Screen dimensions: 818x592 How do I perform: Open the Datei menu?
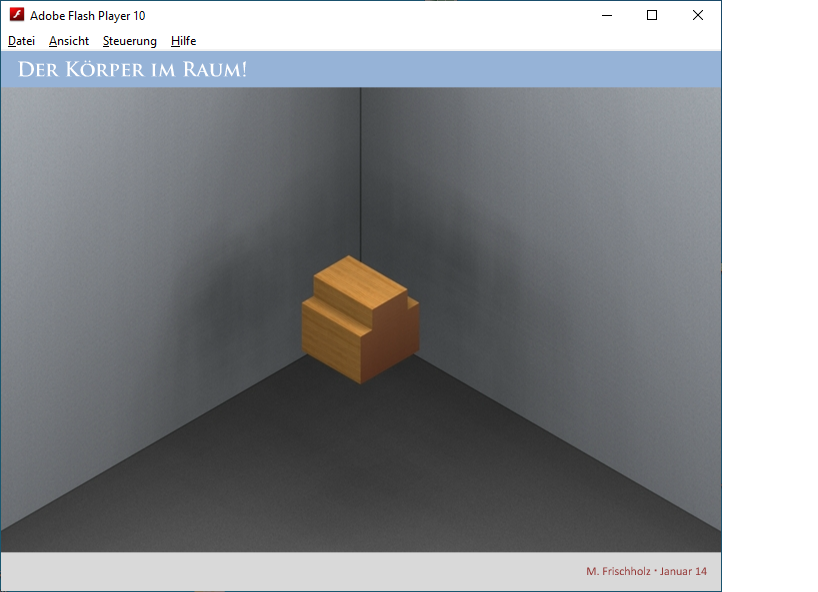pyautogui.click(x=21, y=41)
